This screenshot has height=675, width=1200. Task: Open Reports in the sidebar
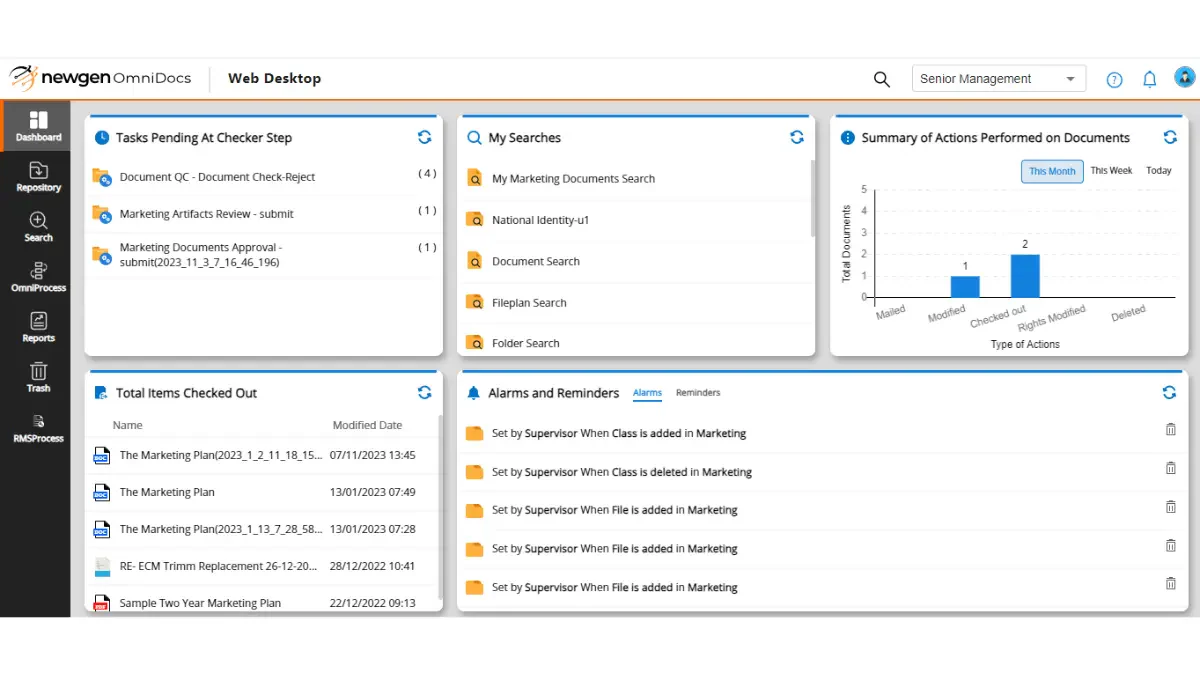click(x=38, y=326)
